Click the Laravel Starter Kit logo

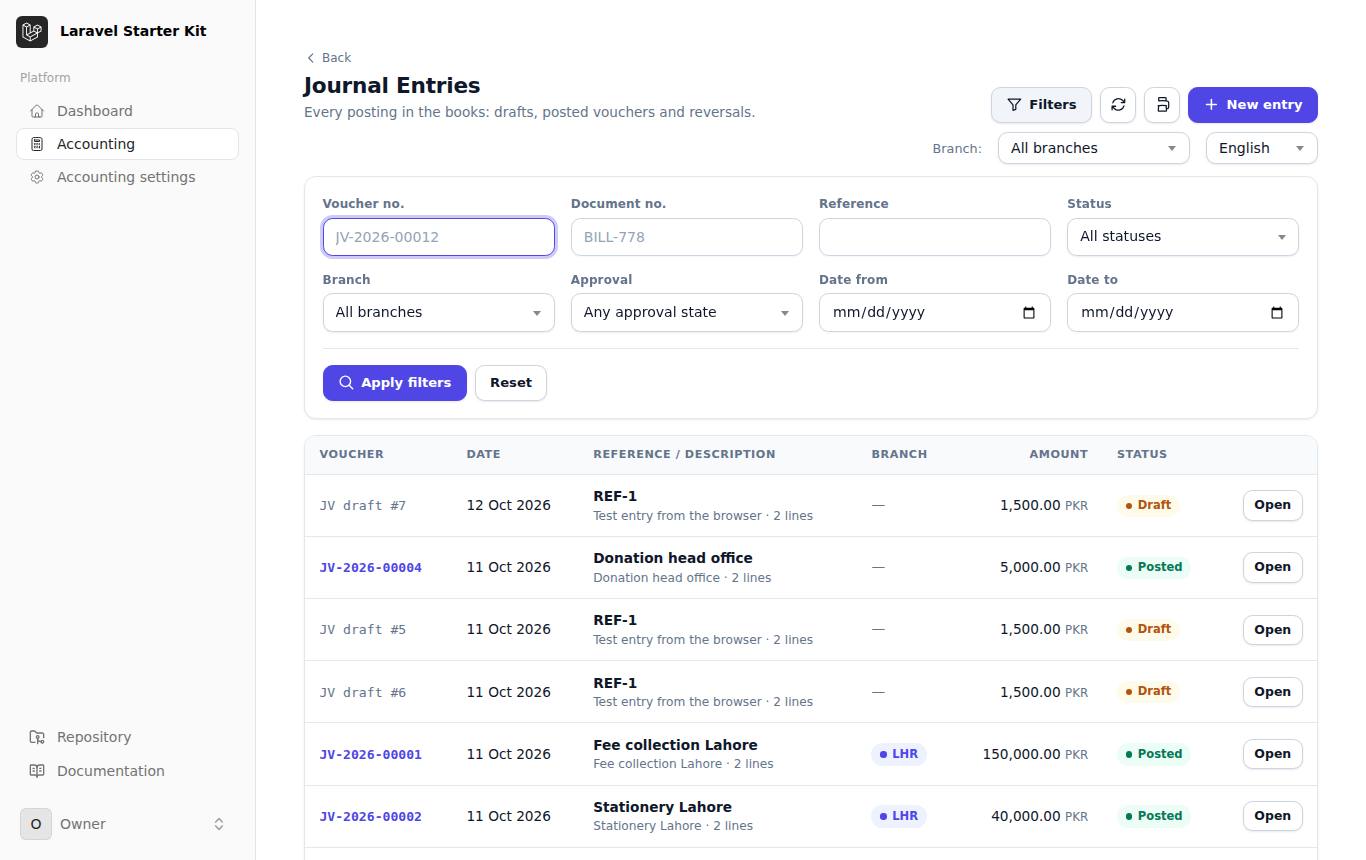pos(32,31)
